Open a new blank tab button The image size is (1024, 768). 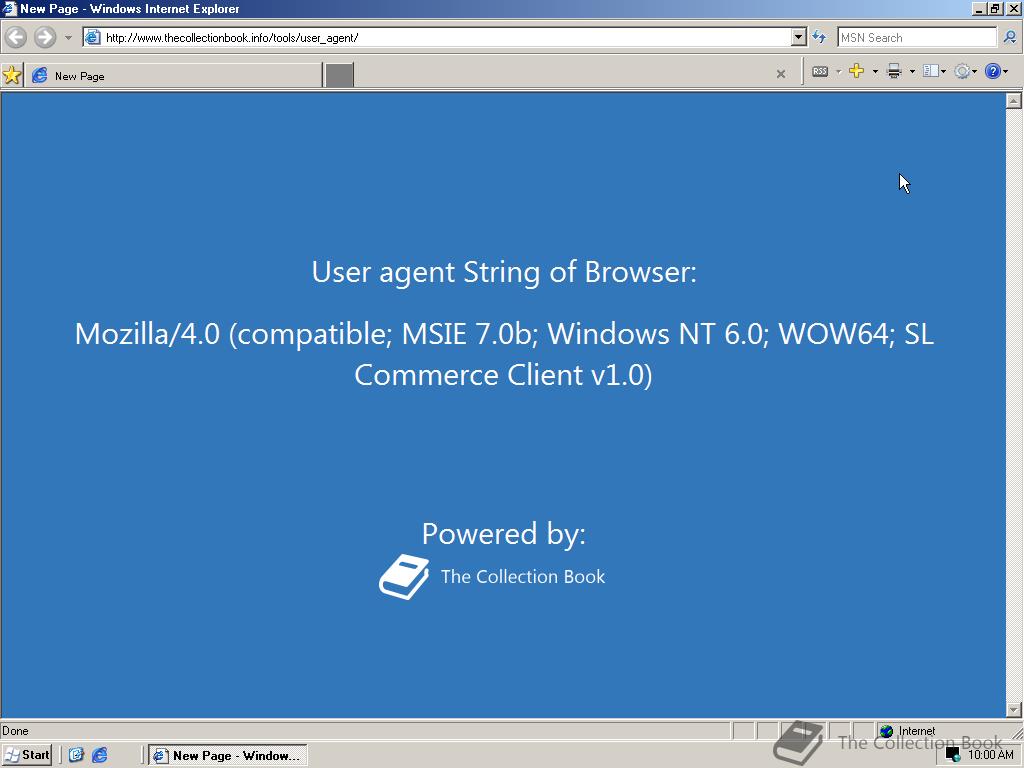(x=340, y=75)
